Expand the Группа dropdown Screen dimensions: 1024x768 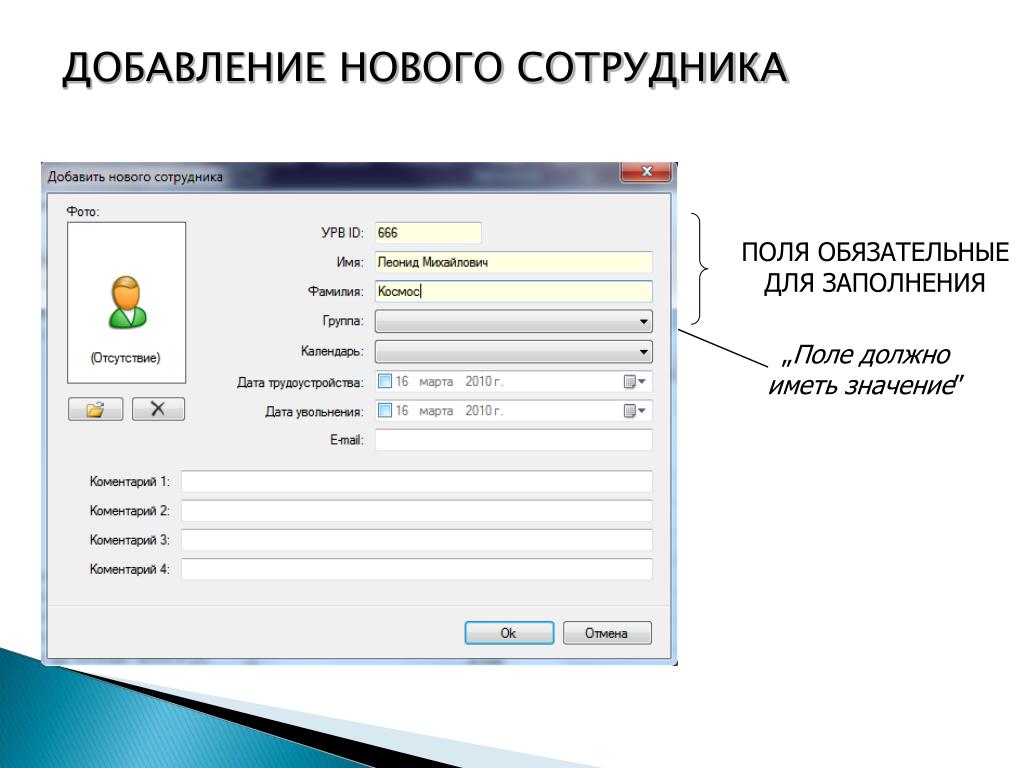coord(513,321)
